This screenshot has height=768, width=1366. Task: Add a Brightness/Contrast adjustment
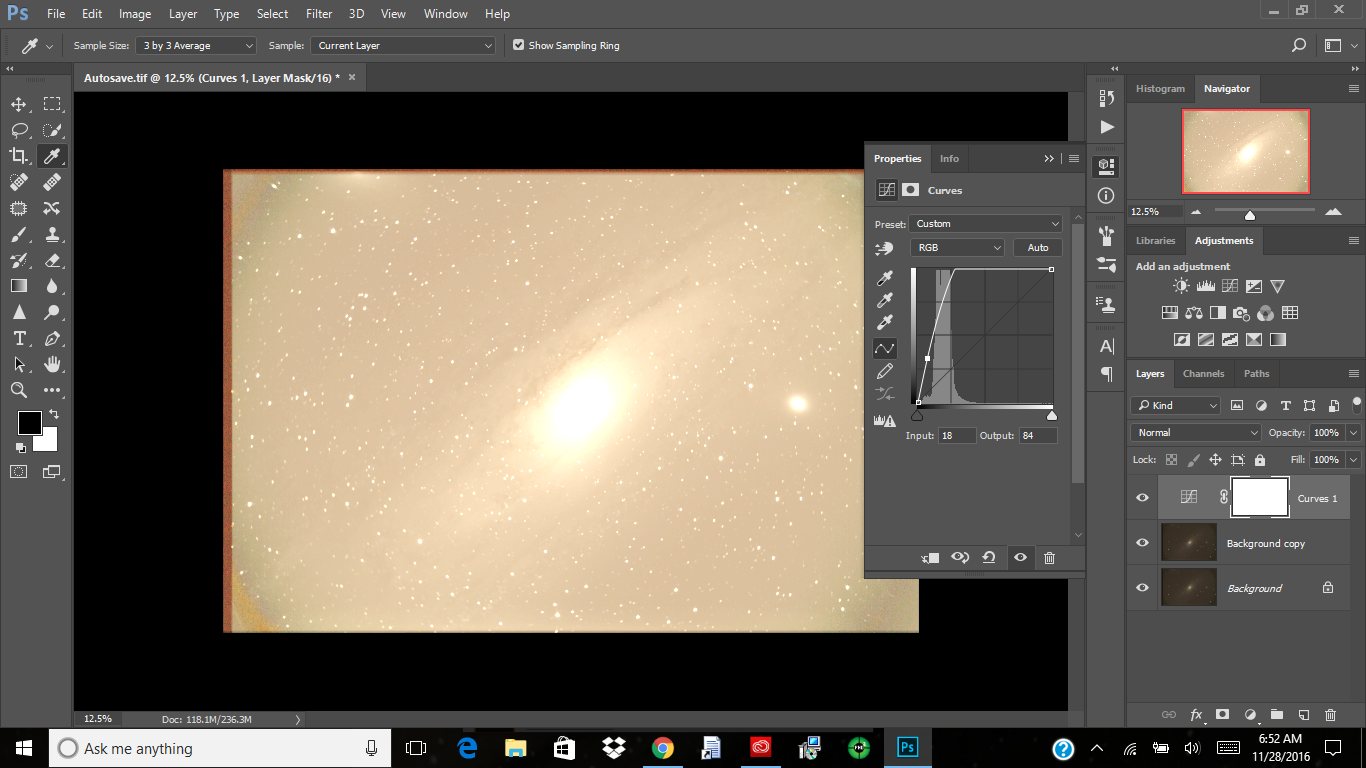[1181, 287]
